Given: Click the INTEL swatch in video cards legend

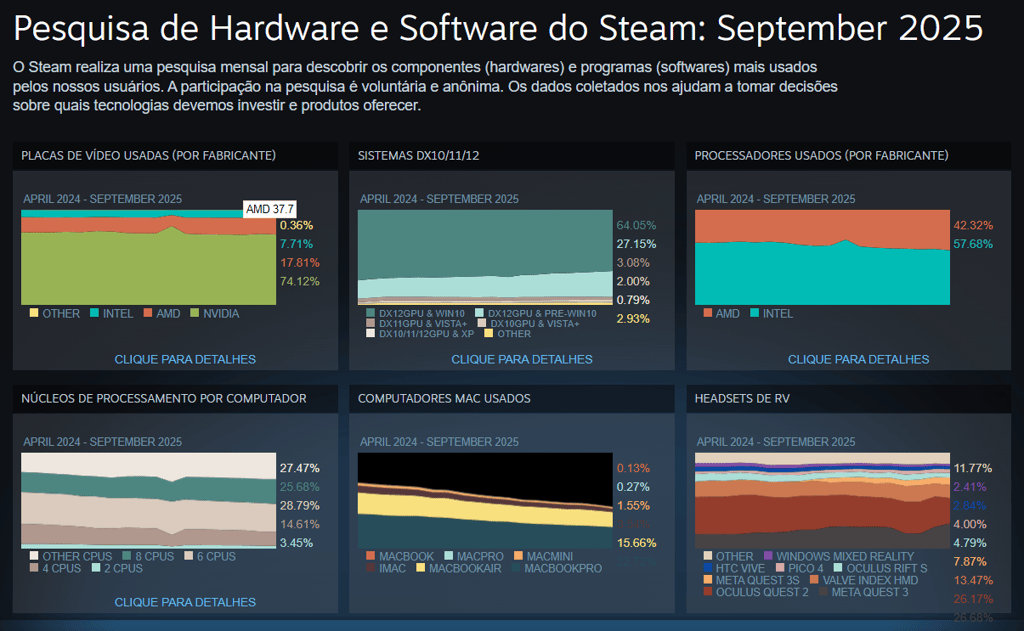Looking at the screenshot, I should (x=94, y=313).
